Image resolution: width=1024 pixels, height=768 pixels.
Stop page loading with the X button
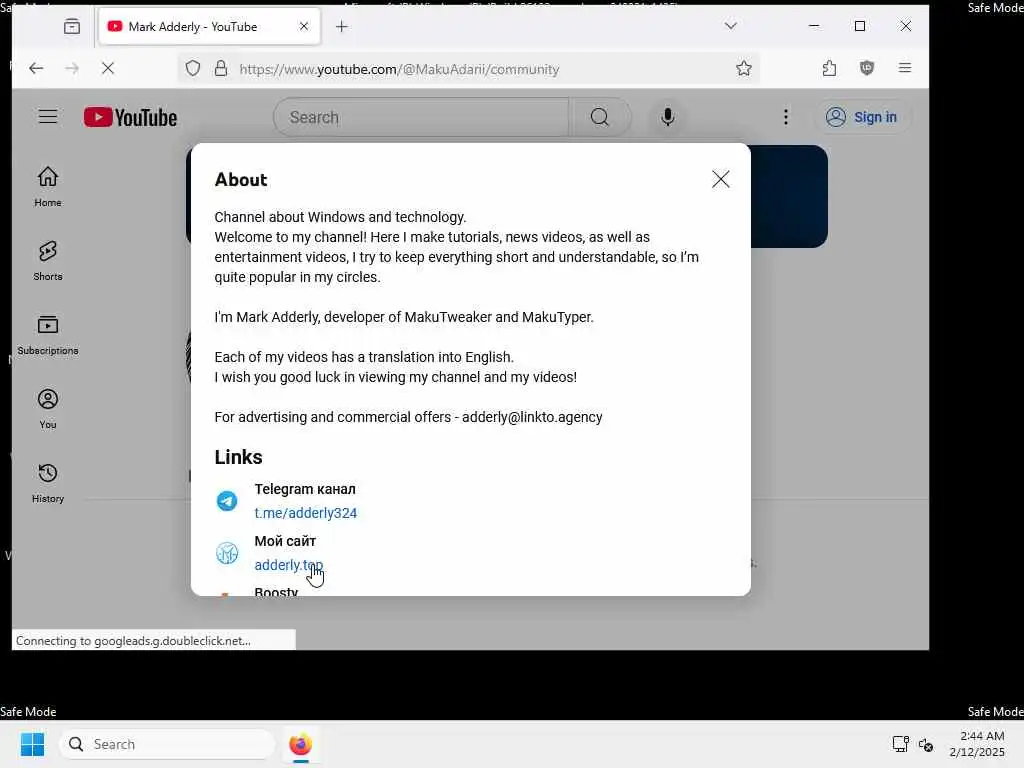pos(108,68)
